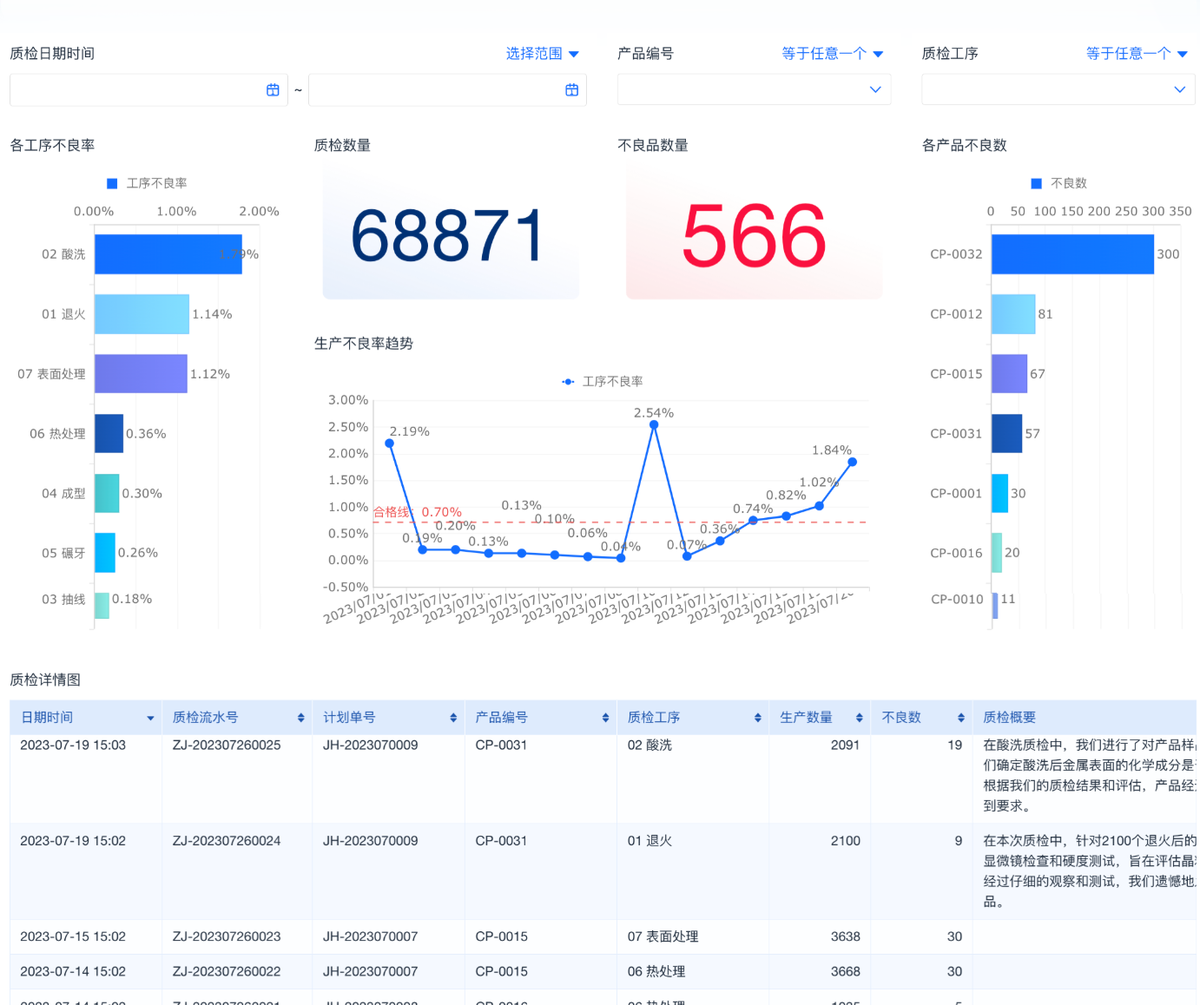Open 等于任意一个 dropdown for 质检工序
1200x1005 pixels.
click(1138, 54)
